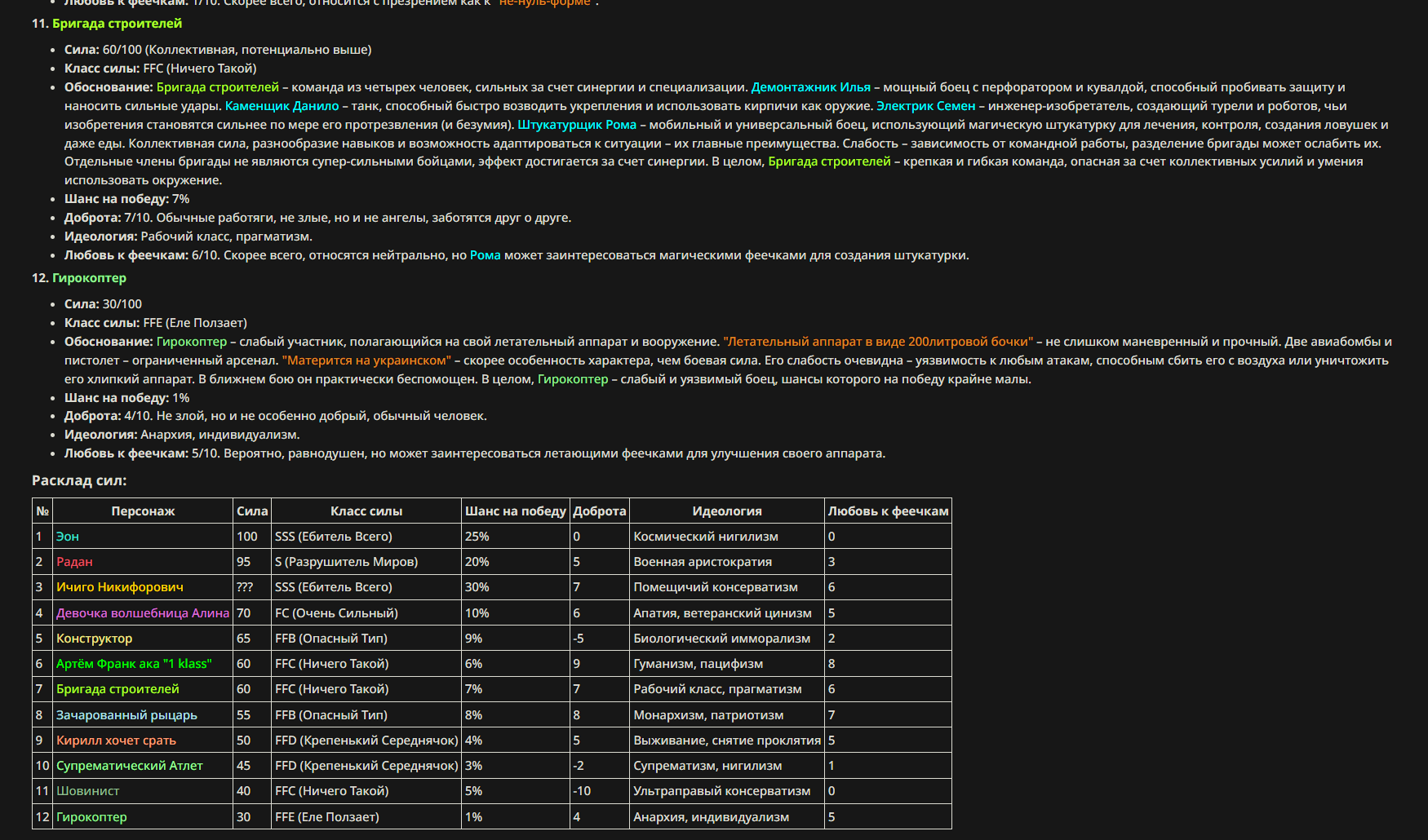Viewport: 1428px width, 840px height.
Task: Click 'Класс силы: FFE (Еле Ползает)' bullet
Action: coord(156,323)
